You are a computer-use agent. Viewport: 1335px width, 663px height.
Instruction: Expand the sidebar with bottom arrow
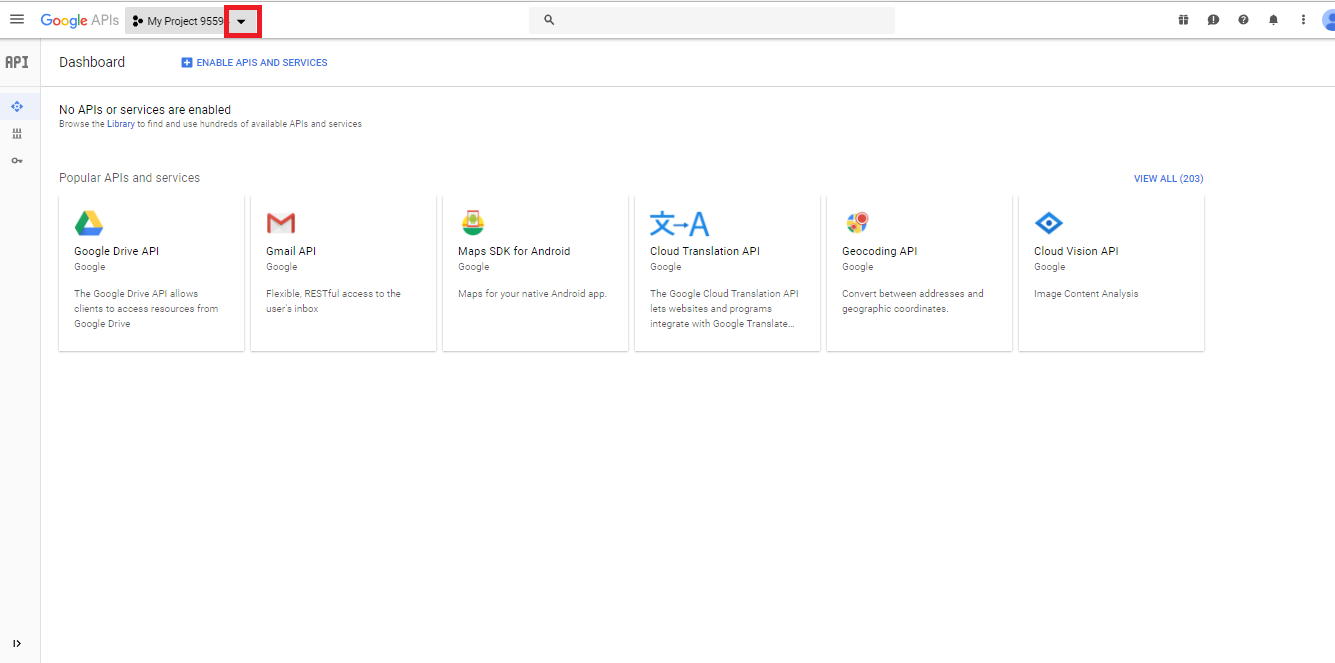click(x=17, y=643)
